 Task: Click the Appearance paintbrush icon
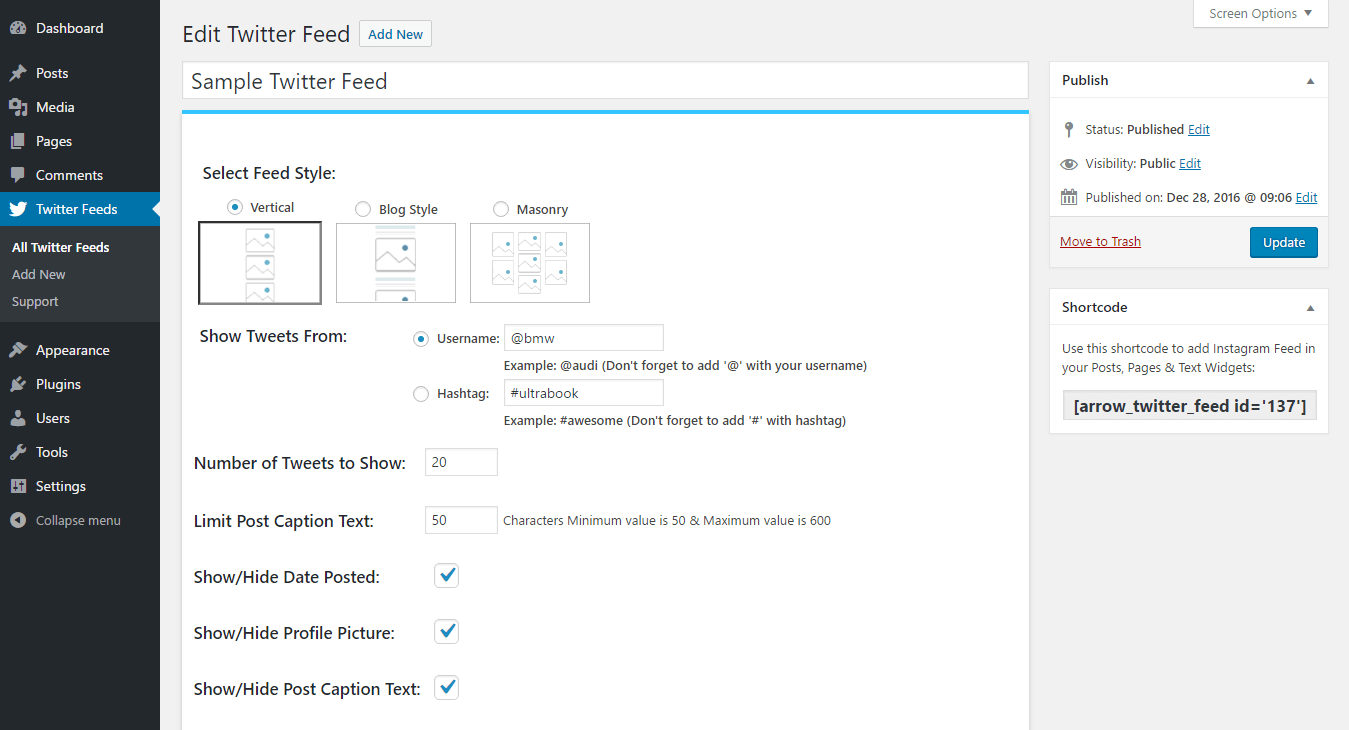pos(18,350)
